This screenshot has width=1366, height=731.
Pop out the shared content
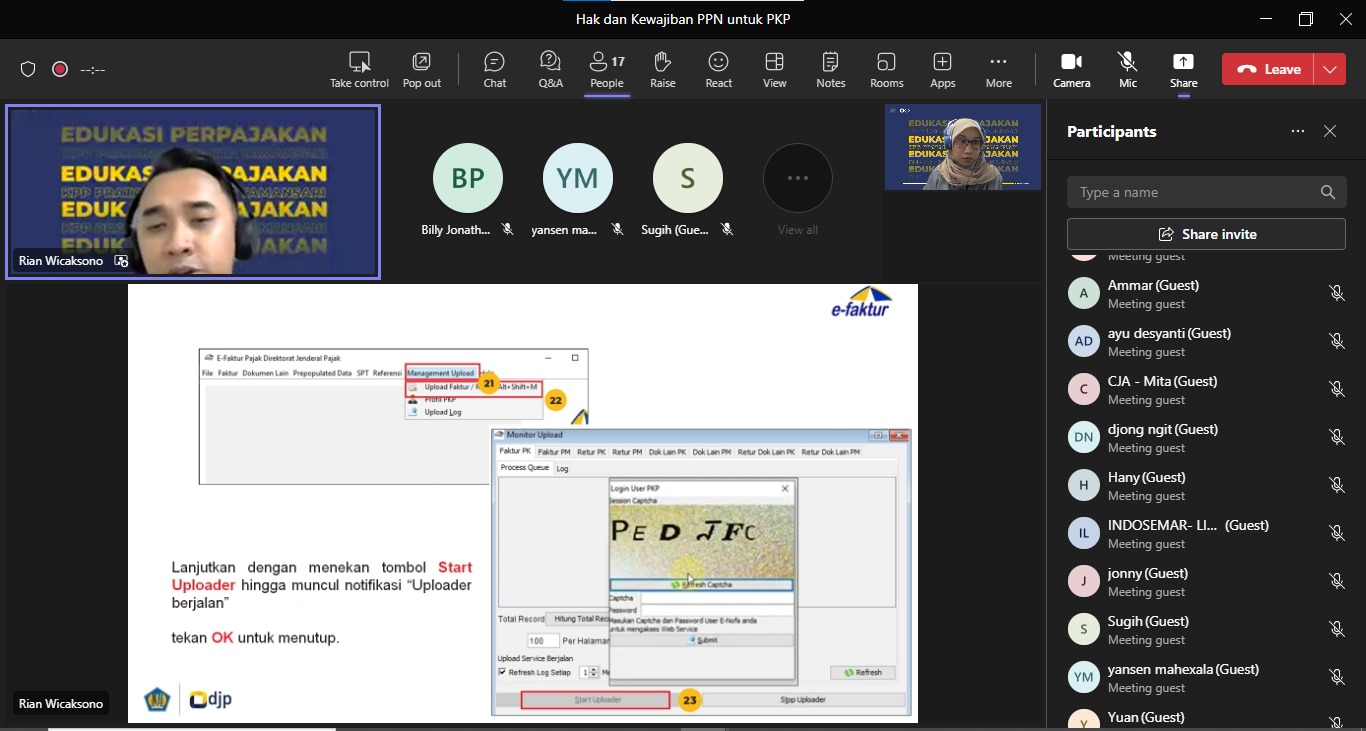[422, 70]
